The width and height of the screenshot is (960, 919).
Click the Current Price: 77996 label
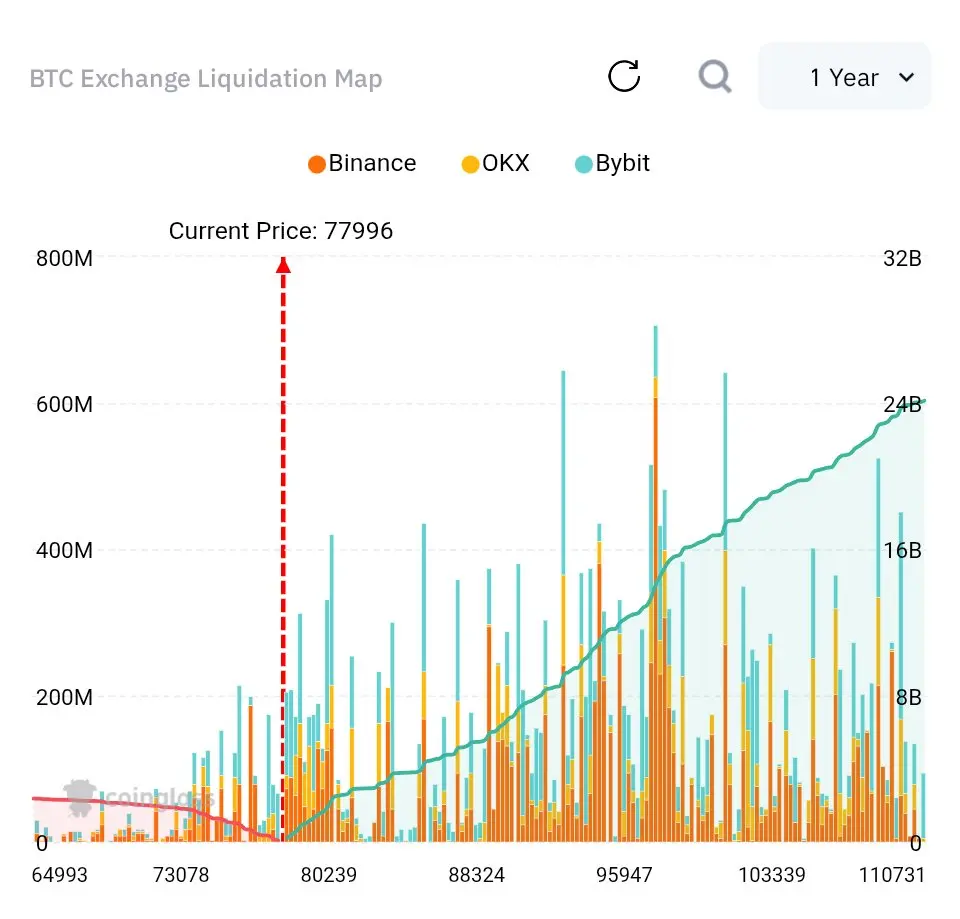pos(280,231)
